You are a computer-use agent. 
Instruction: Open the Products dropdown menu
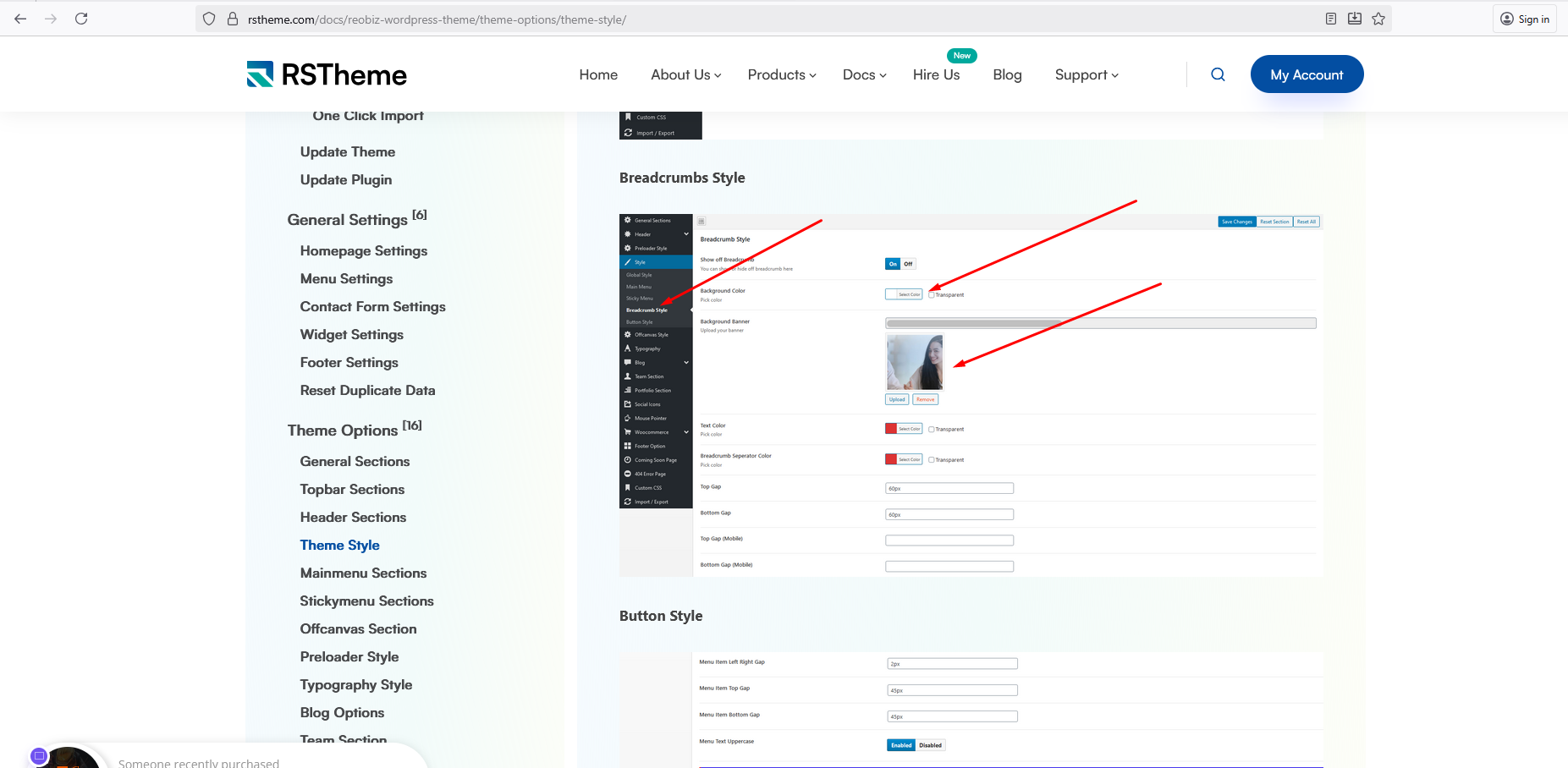781,74
